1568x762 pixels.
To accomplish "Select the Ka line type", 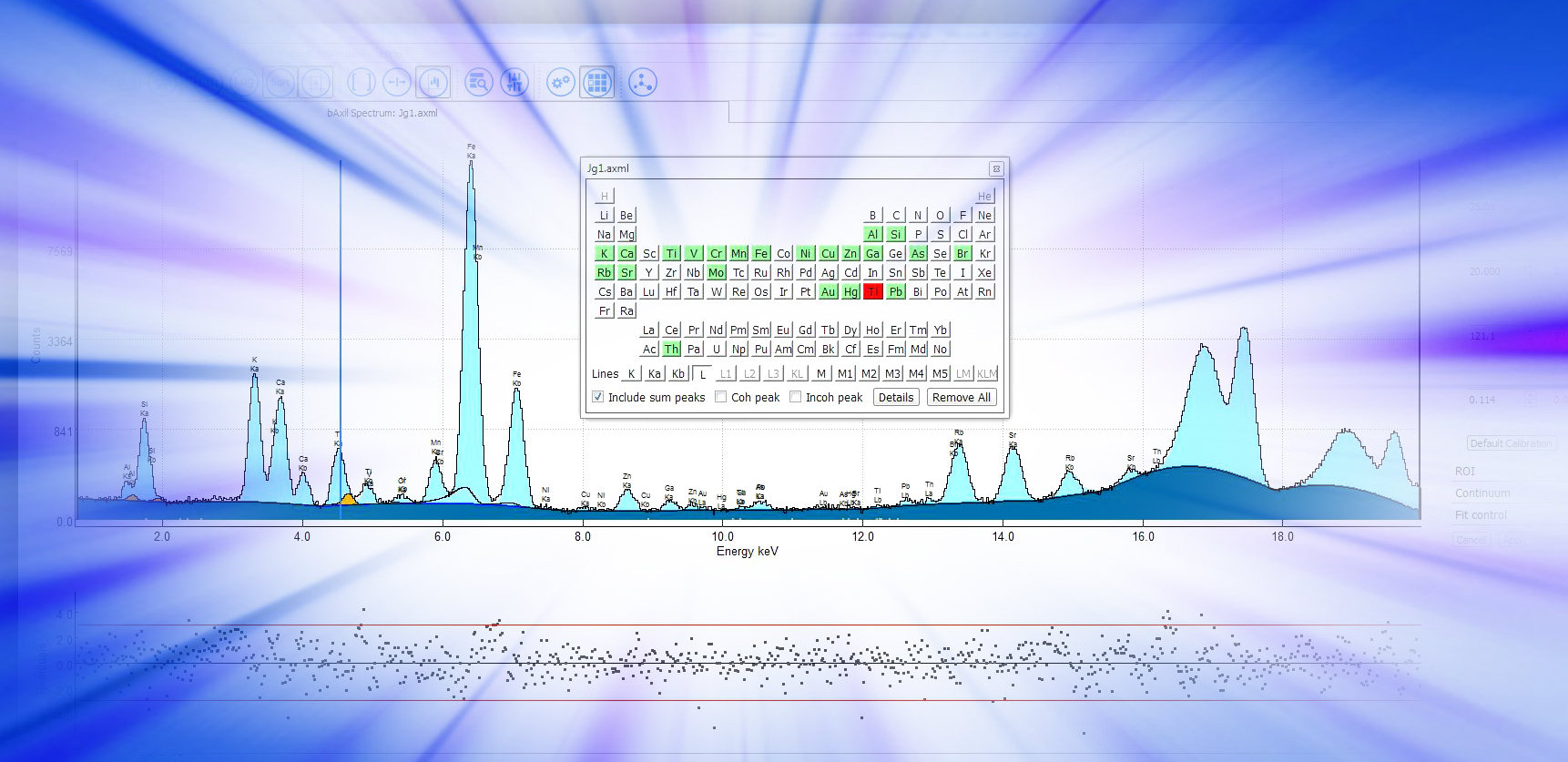I will 654,373.
